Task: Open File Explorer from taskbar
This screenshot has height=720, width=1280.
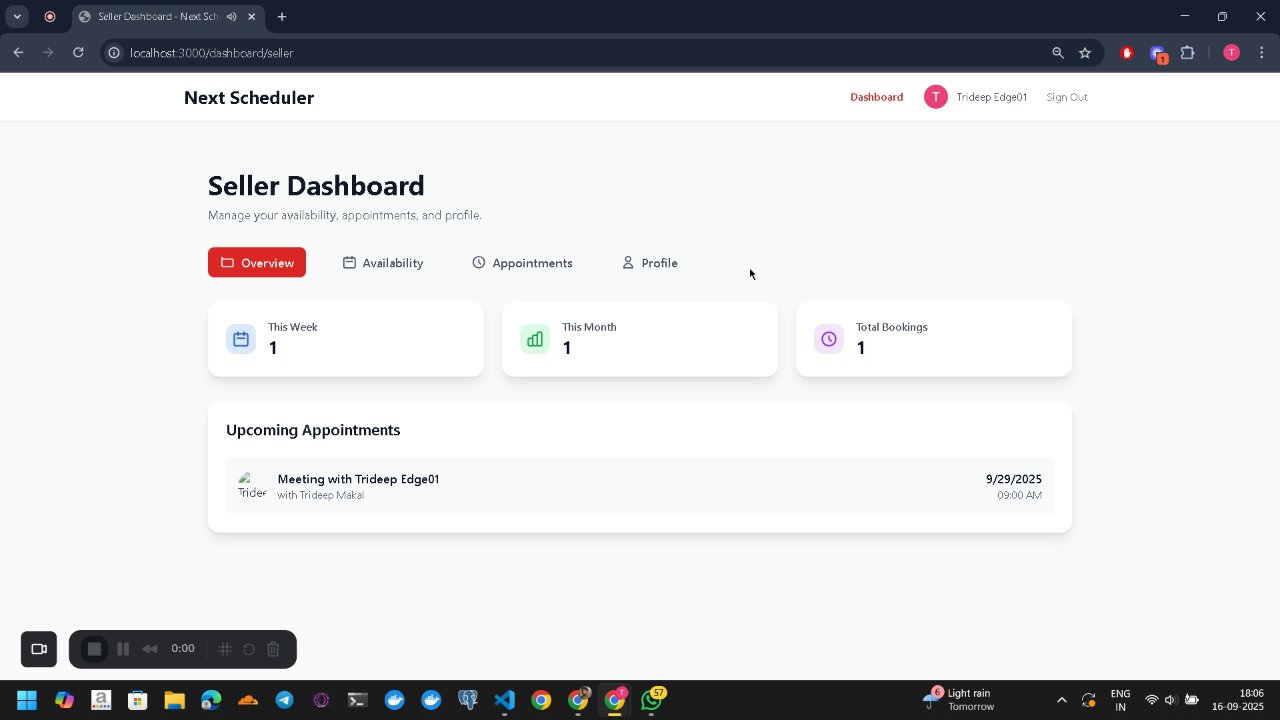Action: (x=174, y=700)
